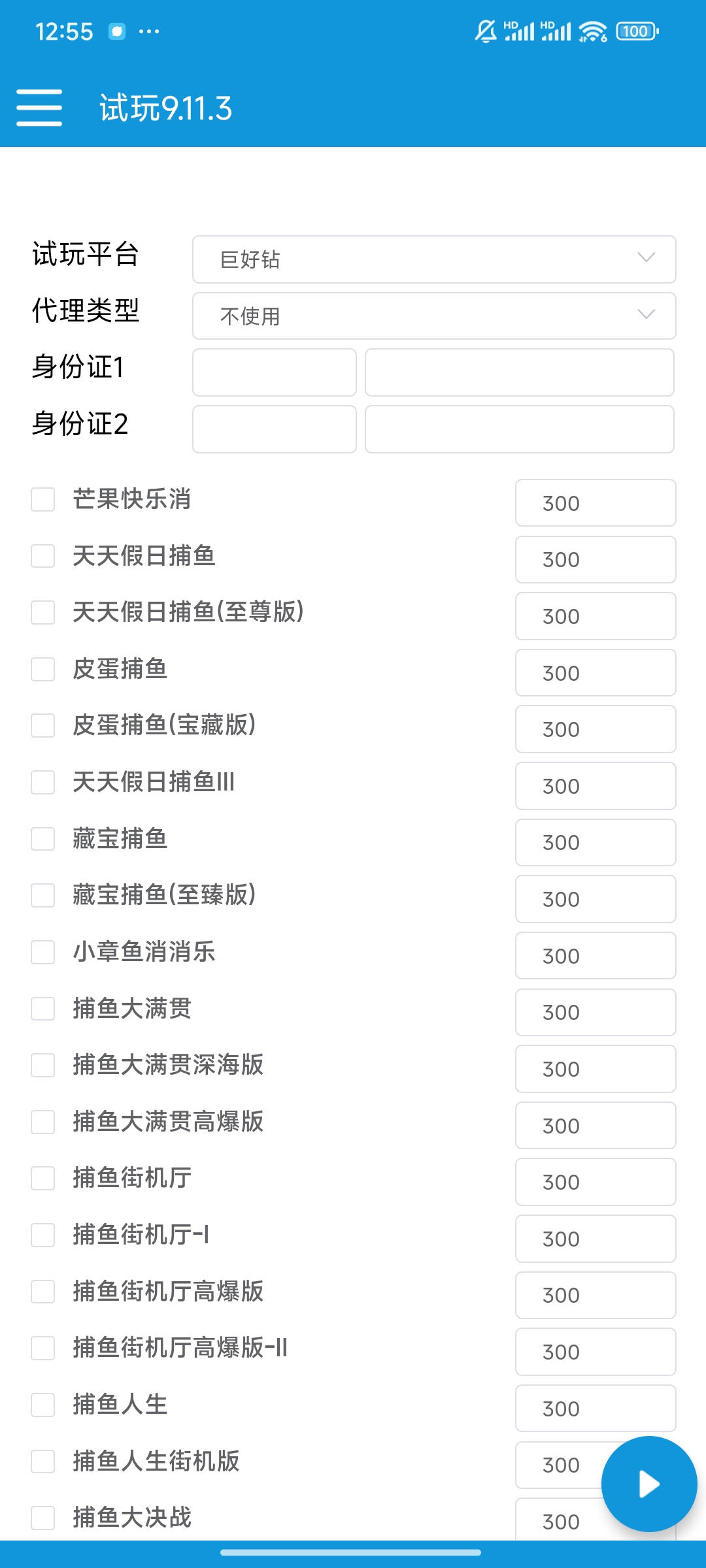Click the 300 field beside 捕鱼大满贯
The width and height of the screenshot is (706, 1568).
(x=596, y=1012)
